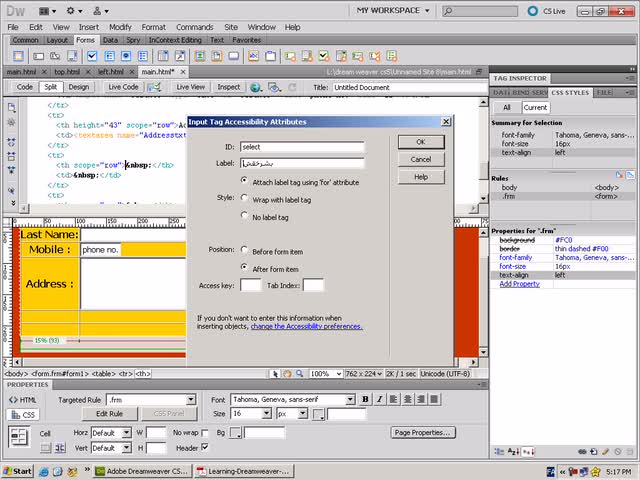Open the Commands menu
Viewport: 640px width, 480px height.
click(195, 27)
